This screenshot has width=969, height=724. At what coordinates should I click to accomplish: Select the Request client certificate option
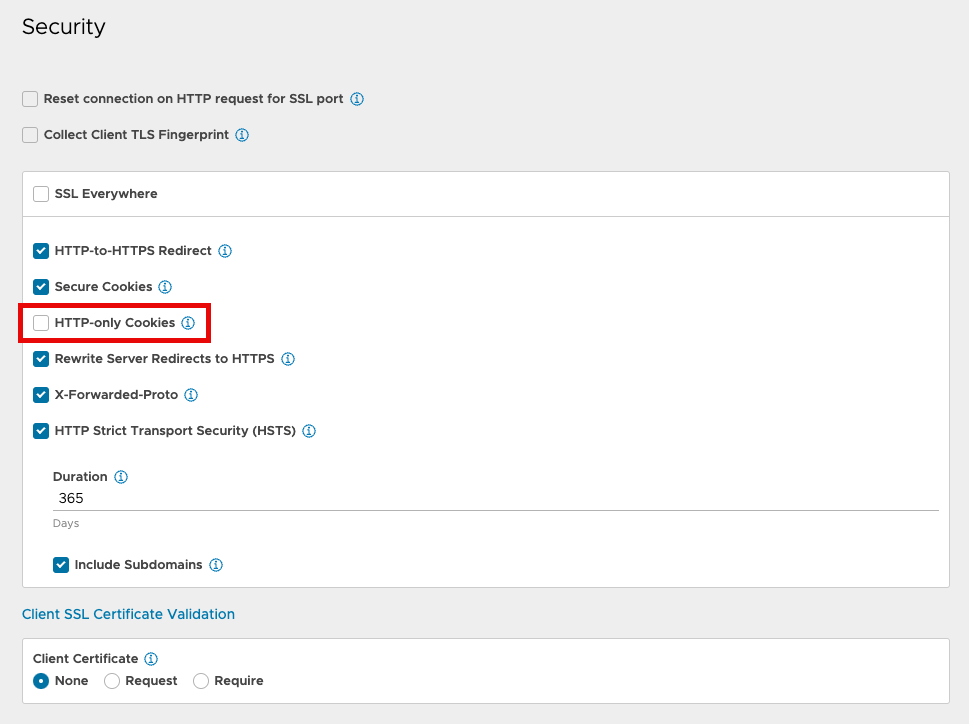pyautogui.click(x=112, y=681)
